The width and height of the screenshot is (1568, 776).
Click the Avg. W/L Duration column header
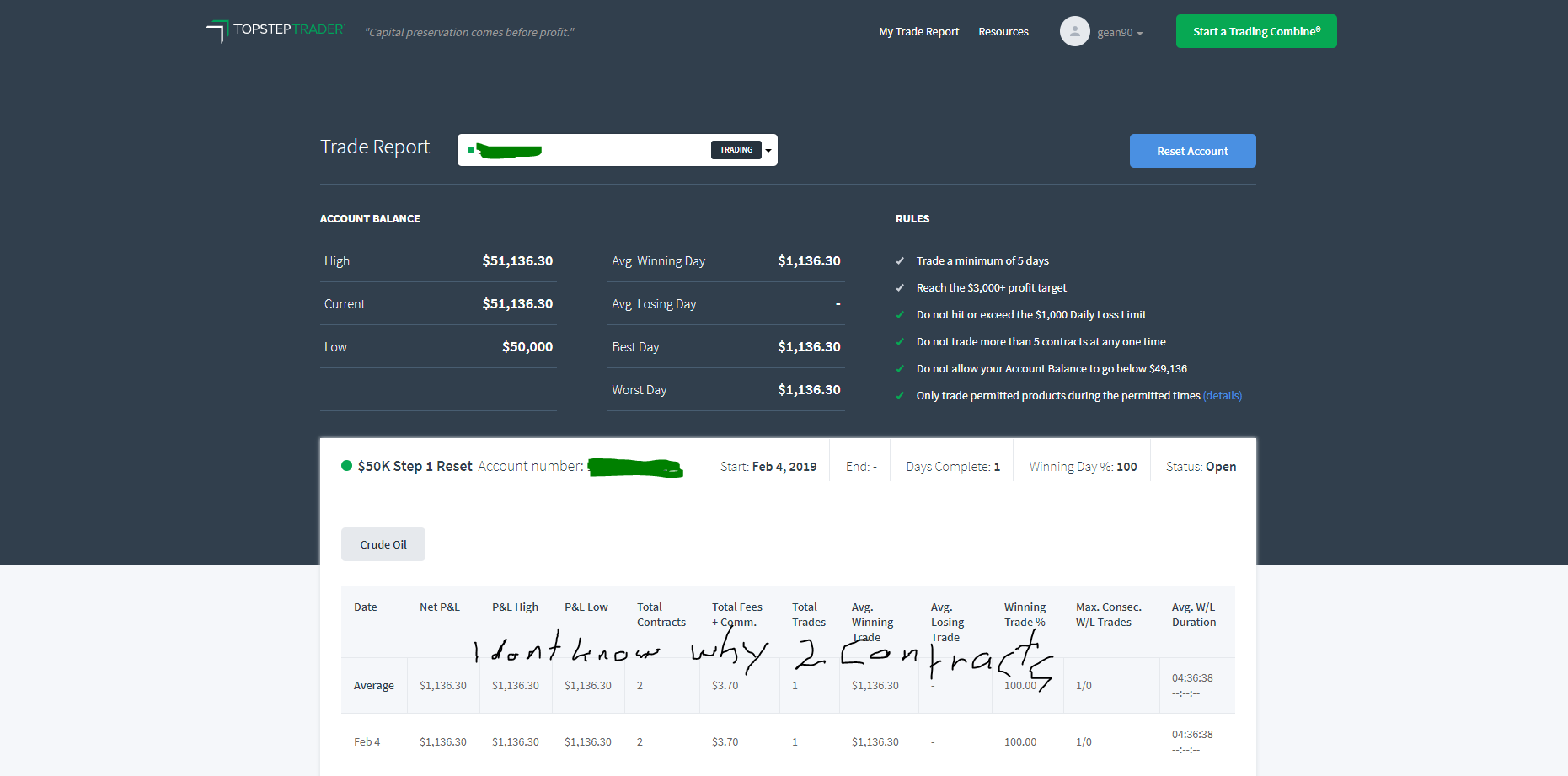pyautogui.click(x=1194, y=615)
